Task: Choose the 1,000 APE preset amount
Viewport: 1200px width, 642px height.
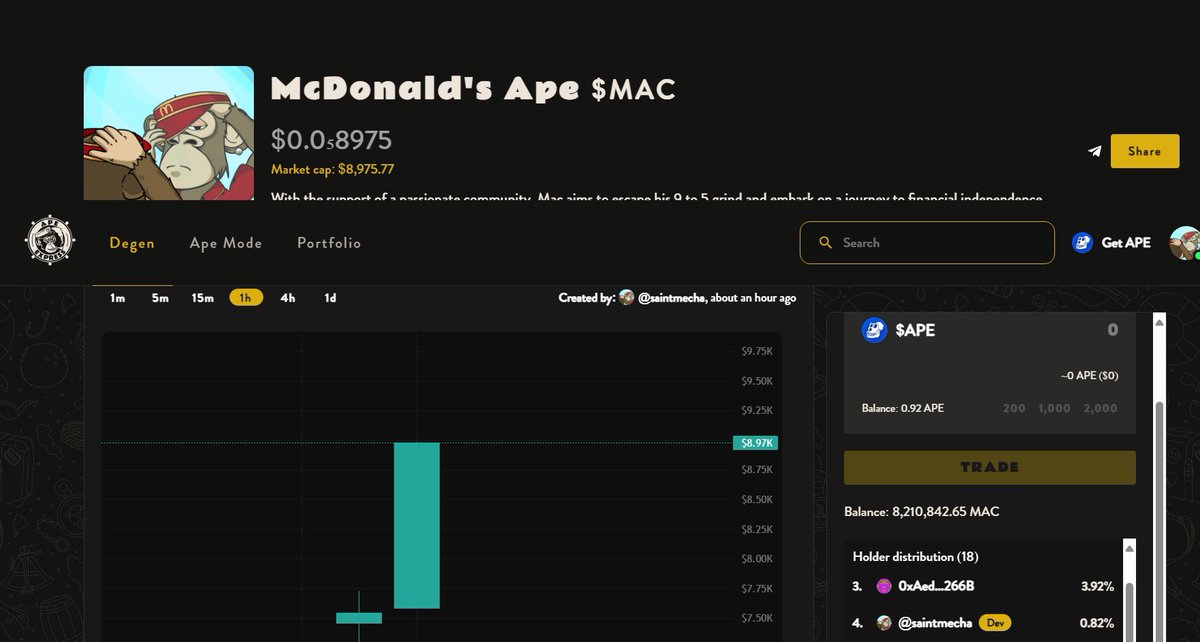Action: (1054, 408)
